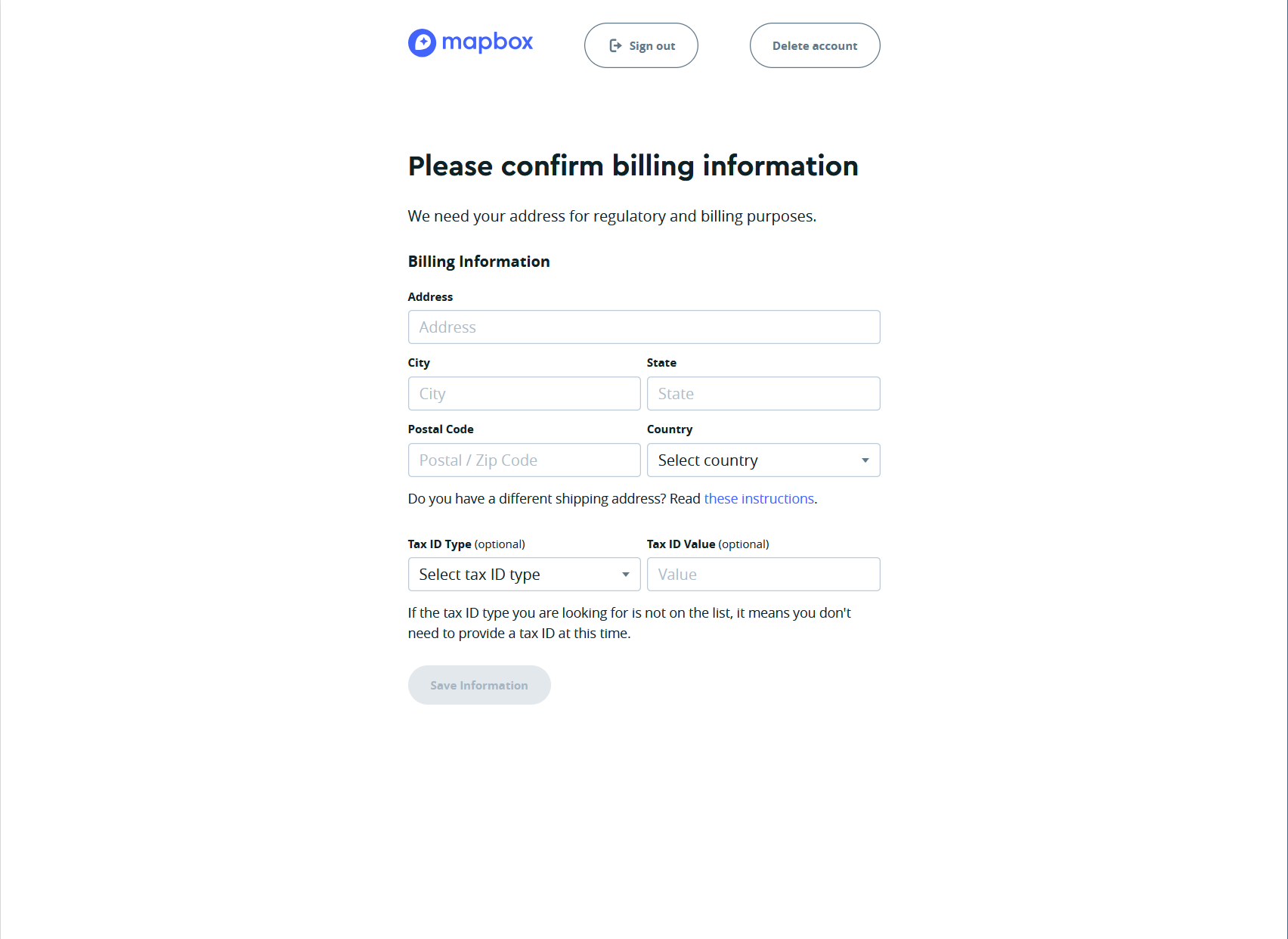Sign out using the exit-arrow button
1288x939 pixels.
coord(641,45)
